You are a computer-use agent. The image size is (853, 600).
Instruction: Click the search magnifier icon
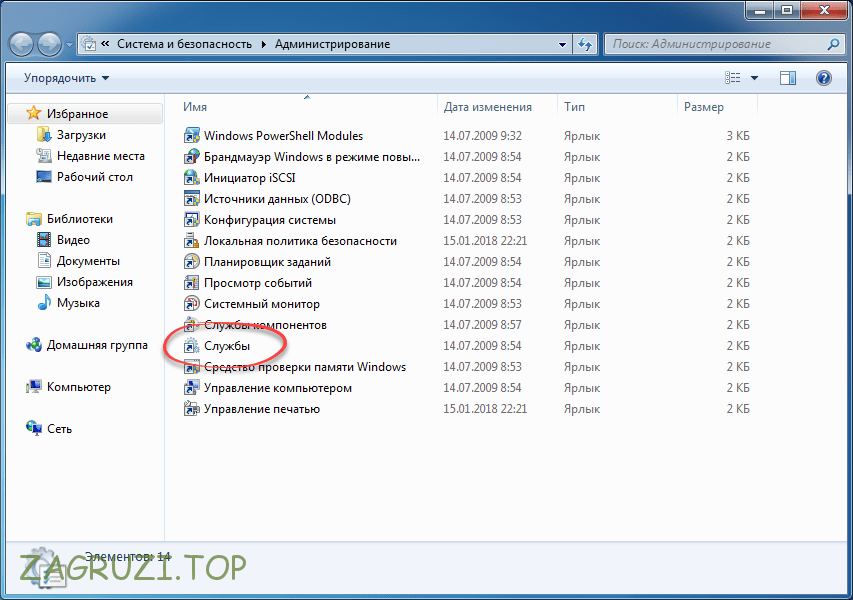click(x=833, y=45)
